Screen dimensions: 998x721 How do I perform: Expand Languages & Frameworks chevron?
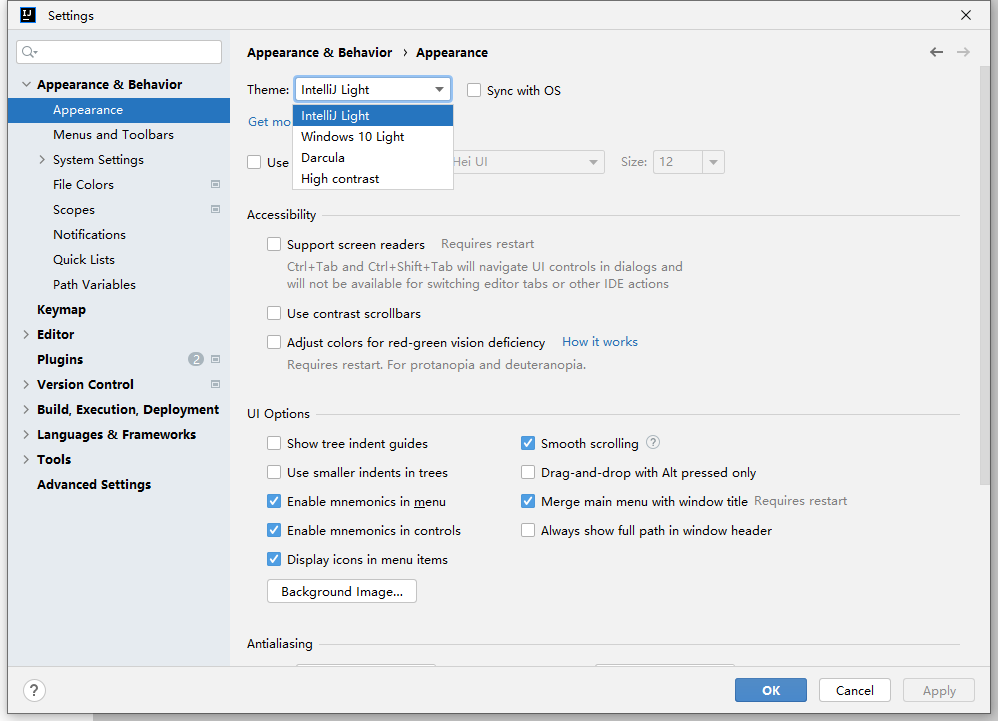pyautogui.click(x=26, y=435)
